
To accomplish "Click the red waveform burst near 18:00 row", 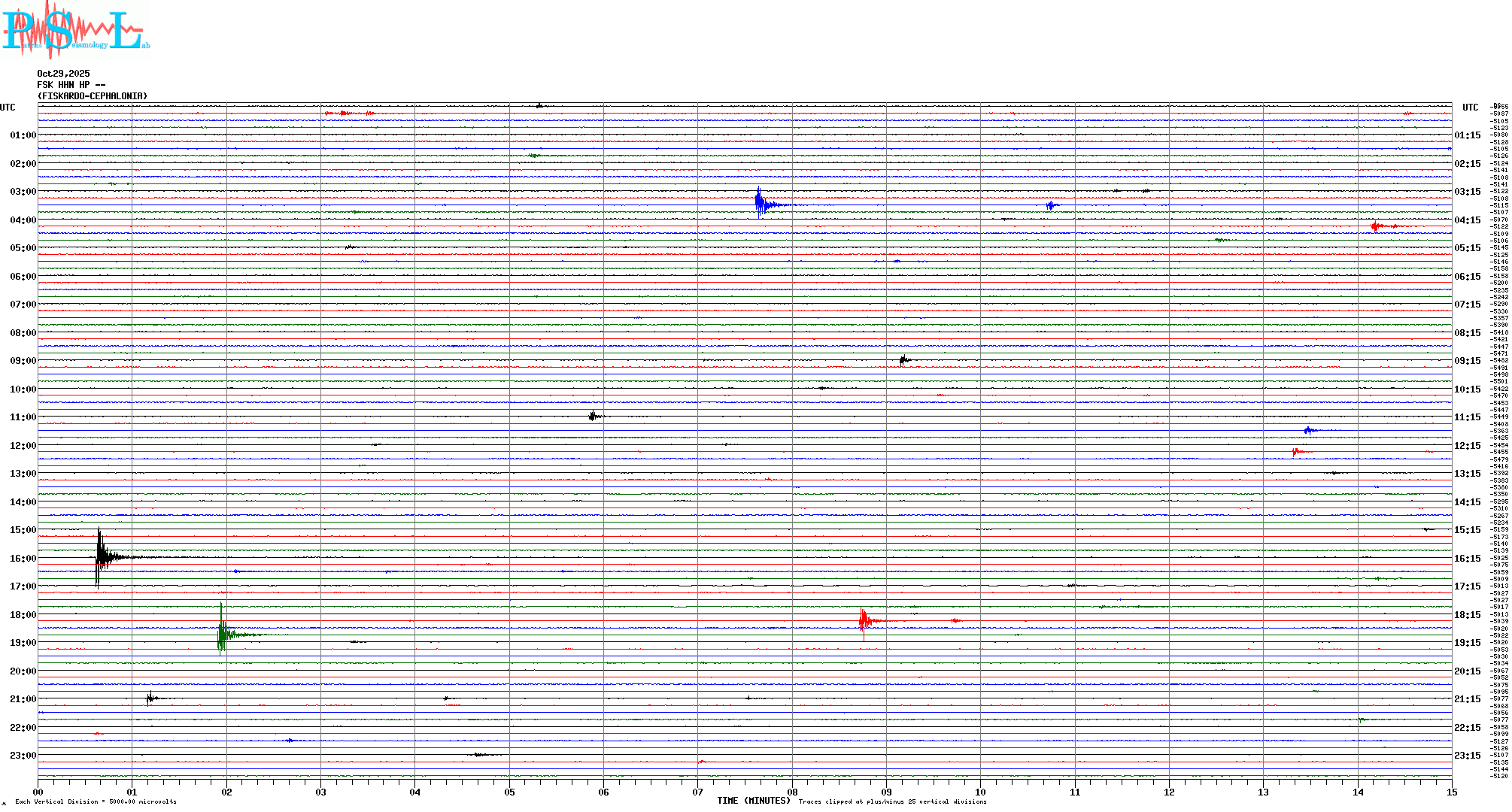I will pyautogui.click(x=864, y=620).
